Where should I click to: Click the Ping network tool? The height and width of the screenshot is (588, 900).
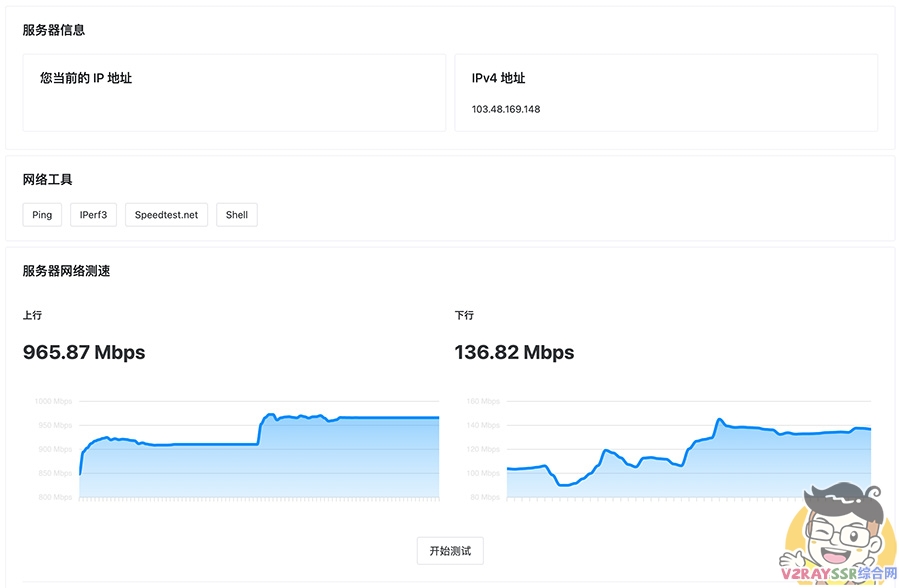tap(41, 214)
